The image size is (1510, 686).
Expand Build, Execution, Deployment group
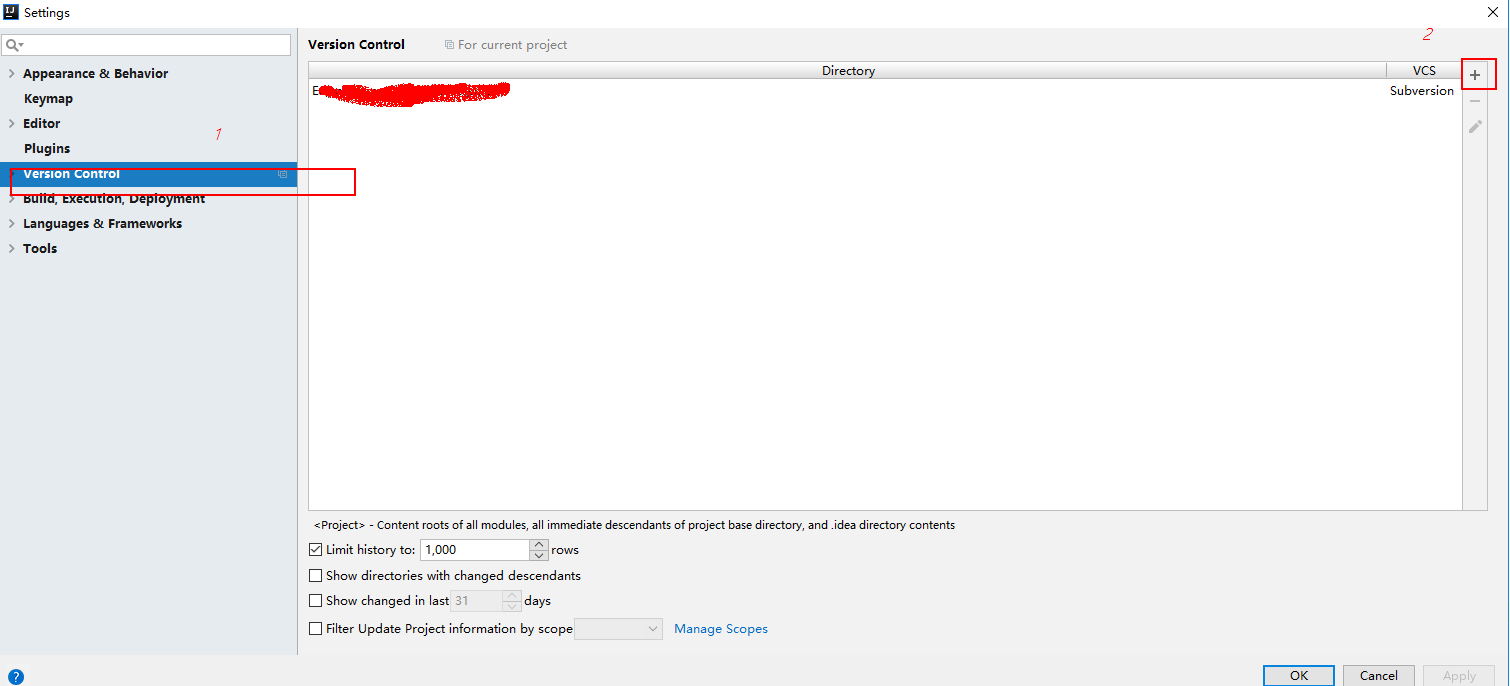11,199
